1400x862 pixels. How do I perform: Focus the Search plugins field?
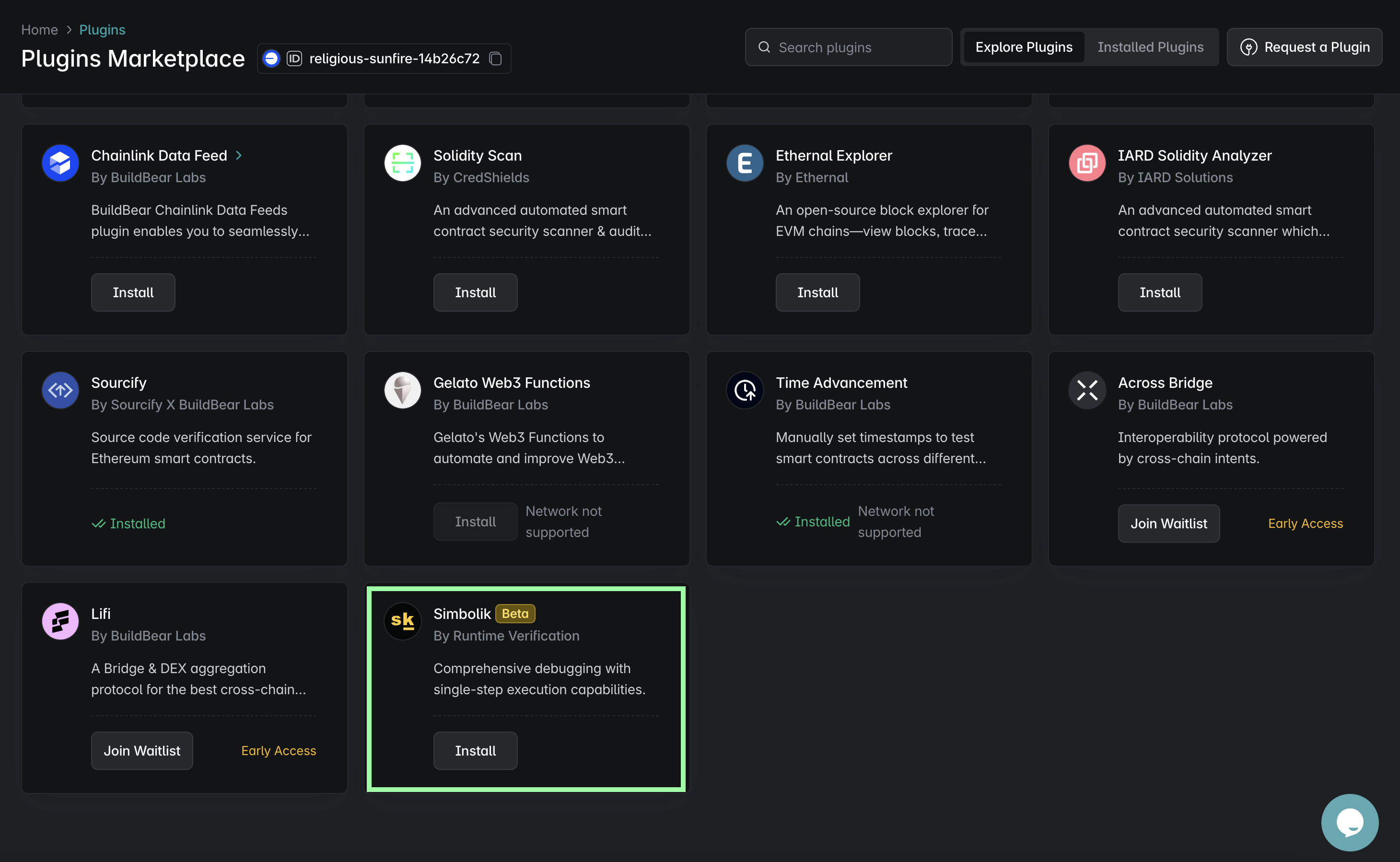[848, 47]
